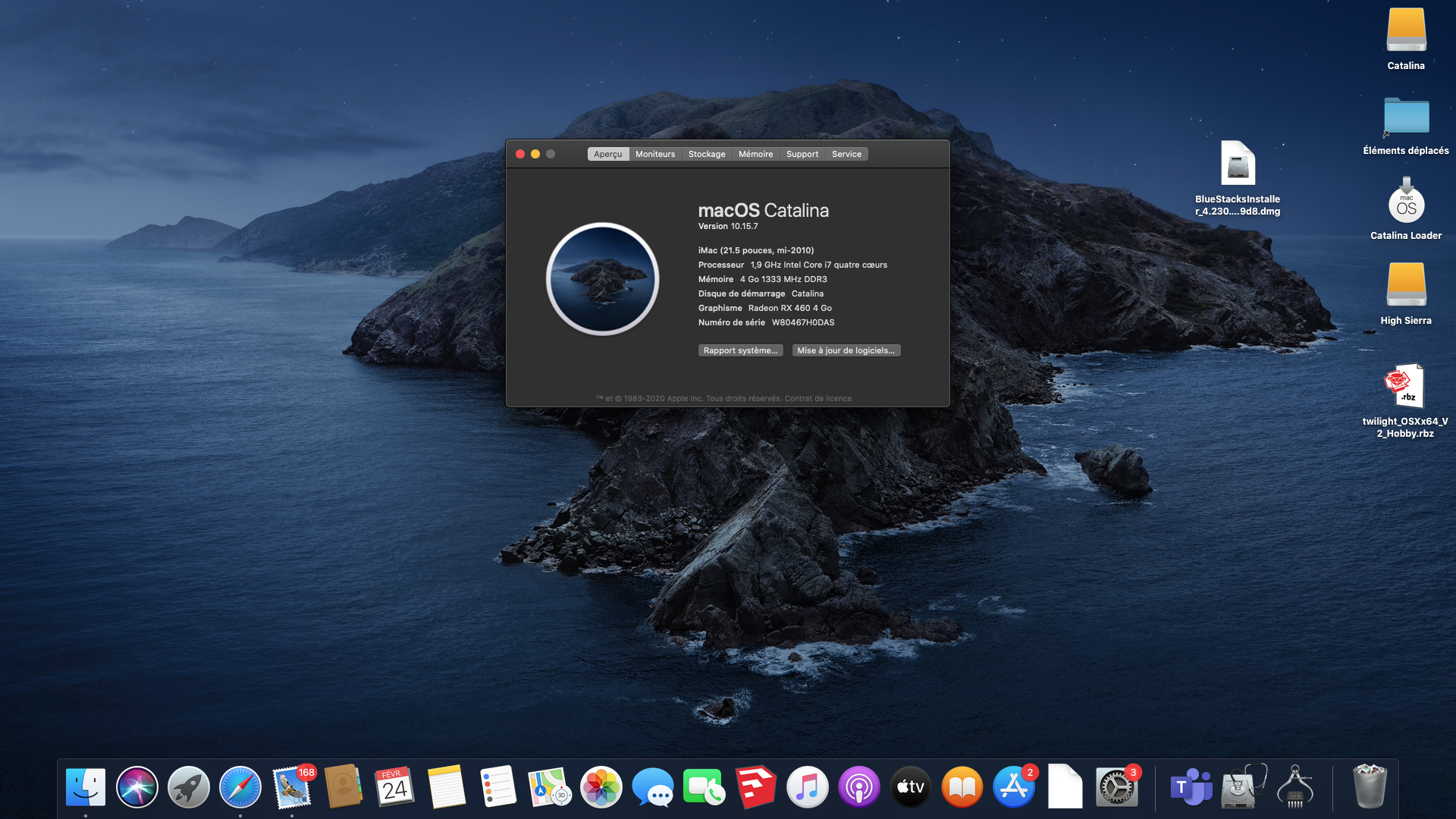Click the macOS Catalina logo image
The width and height of the screenshot is (1456, 819).
click(603, 279)
